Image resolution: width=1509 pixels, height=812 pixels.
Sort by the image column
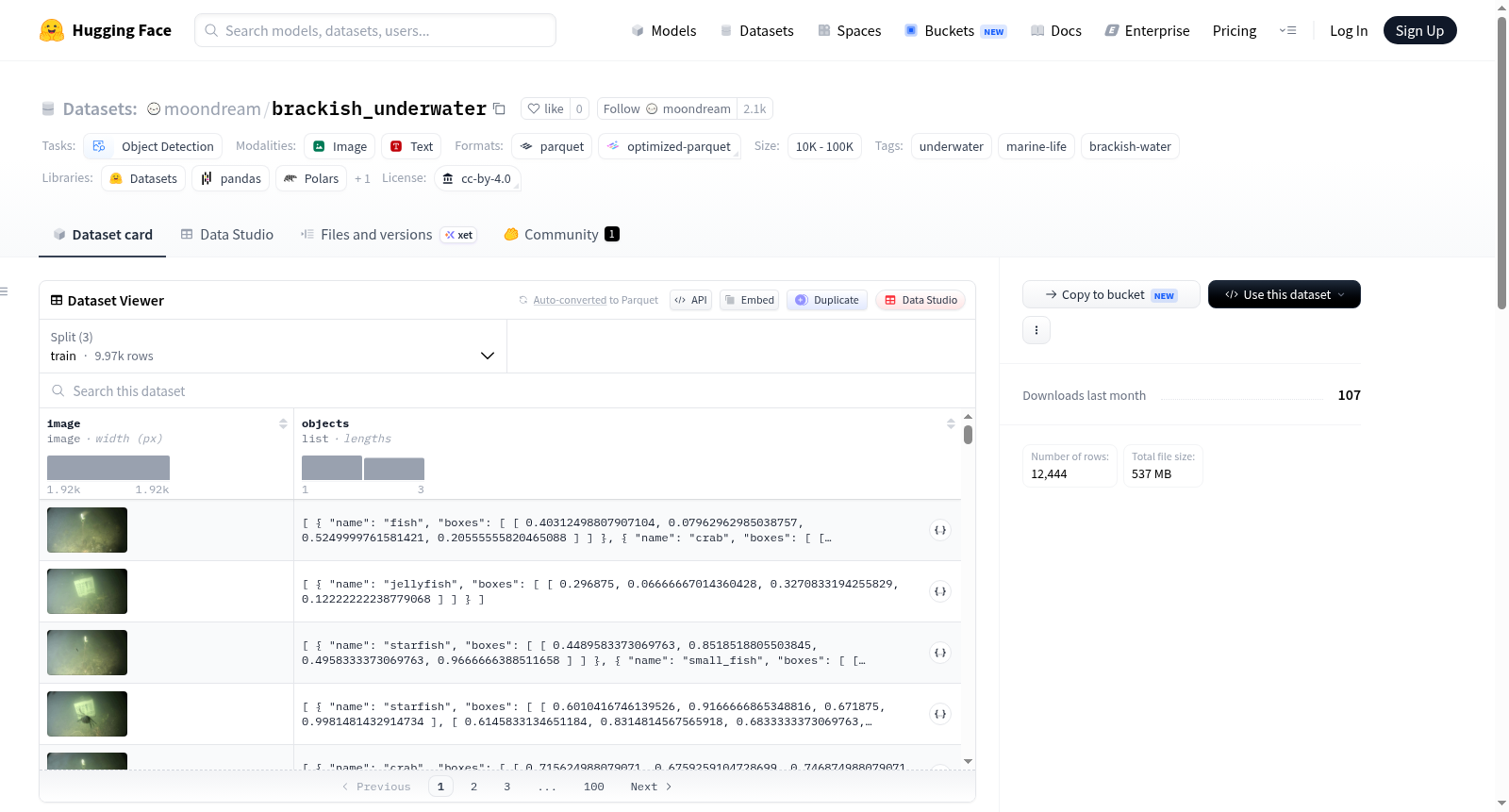(283, 423)
